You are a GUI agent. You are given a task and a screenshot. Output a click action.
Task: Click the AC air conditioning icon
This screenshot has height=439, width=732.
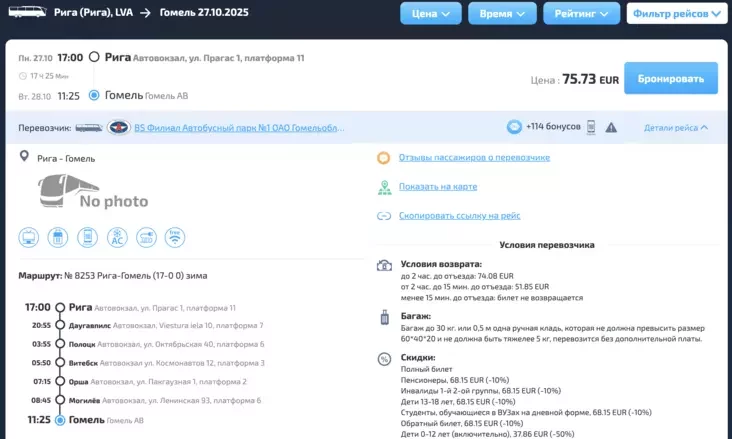coord(117,238)
